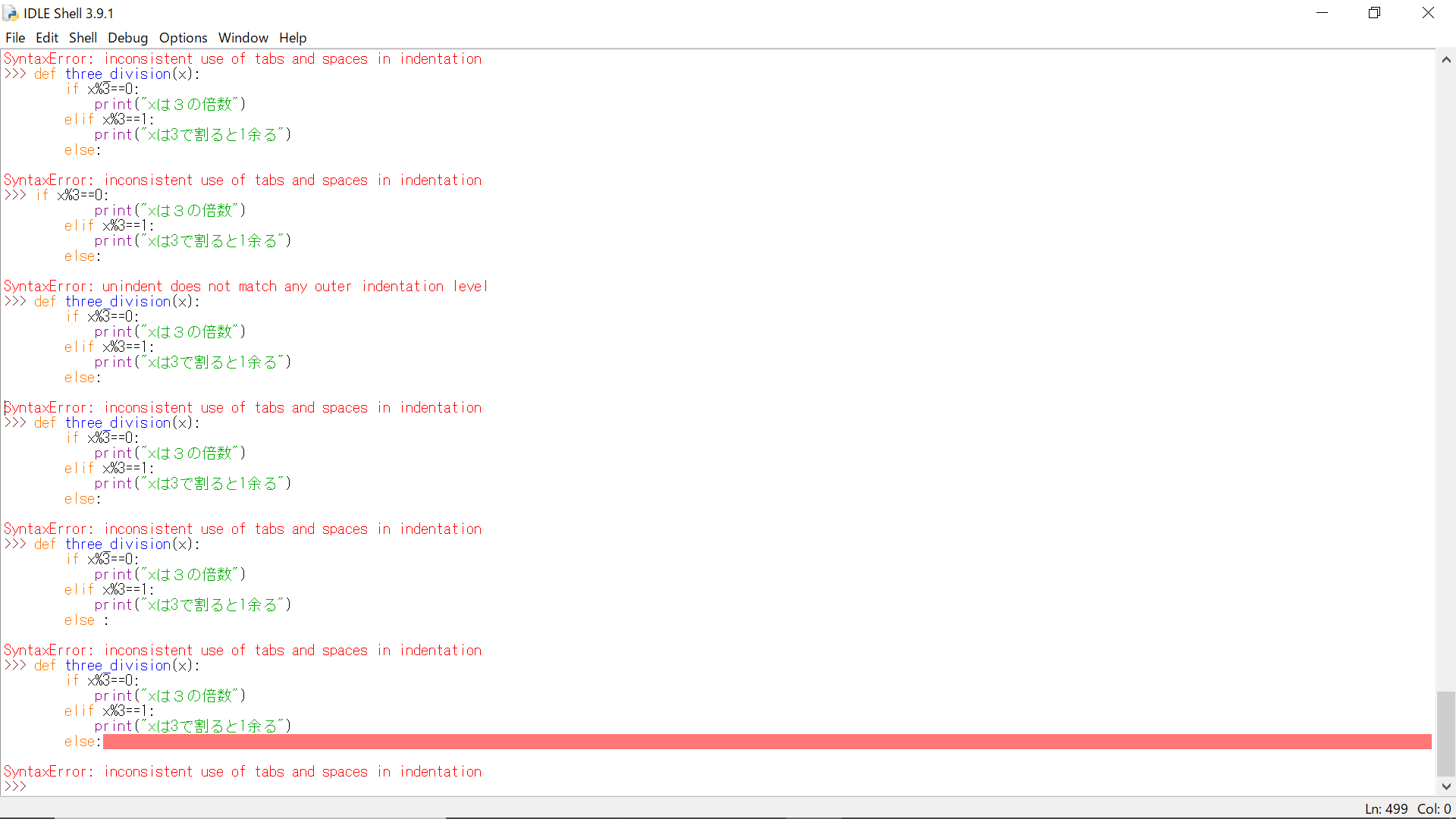Image resolution: width=1456 pixels, height=819 pixels.
Task: Open the Window menu
Action: (243, 38)
